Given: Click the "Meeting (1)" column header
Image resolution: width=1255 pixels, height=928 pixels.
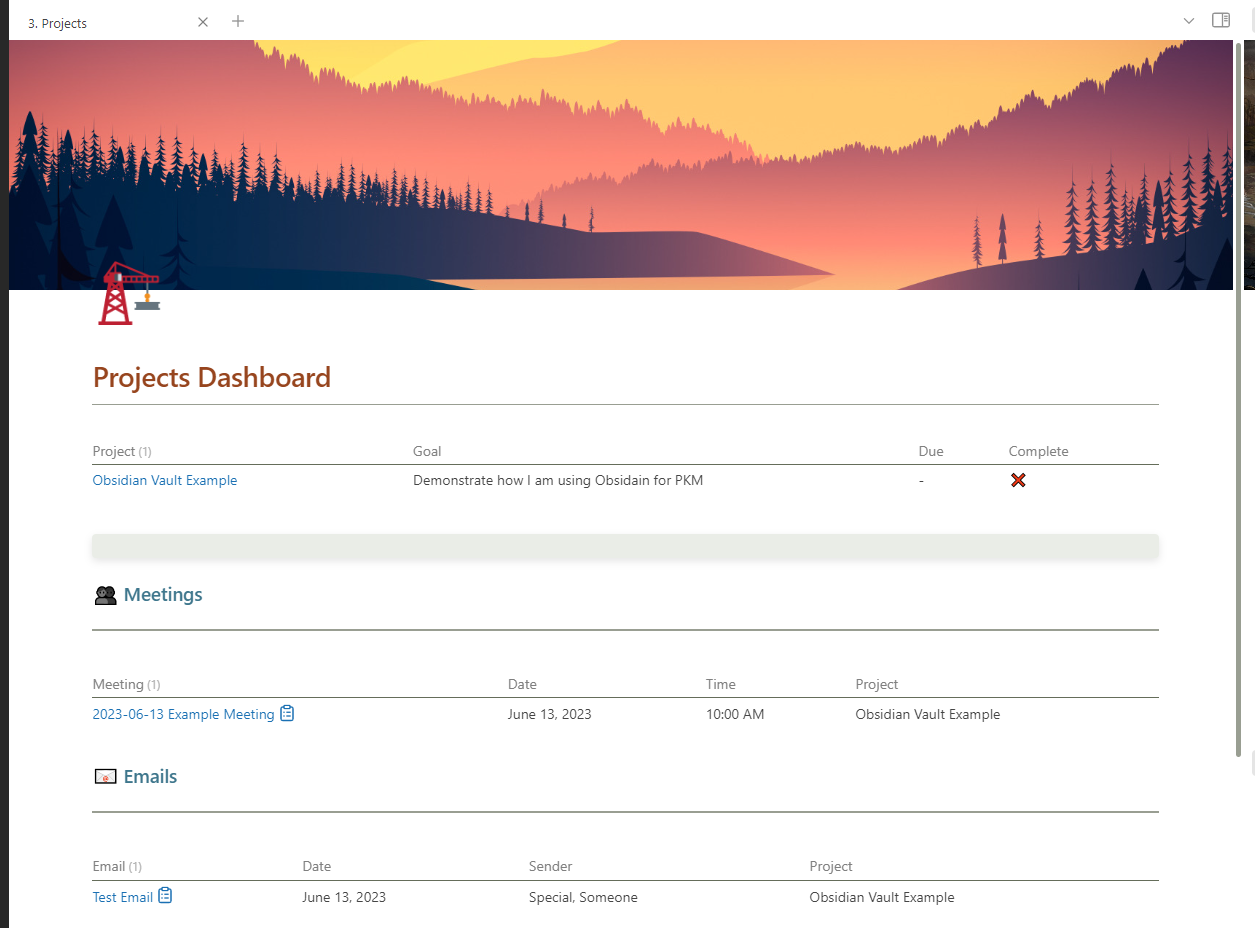Looking at the screenshot, I should coord(126,684).
